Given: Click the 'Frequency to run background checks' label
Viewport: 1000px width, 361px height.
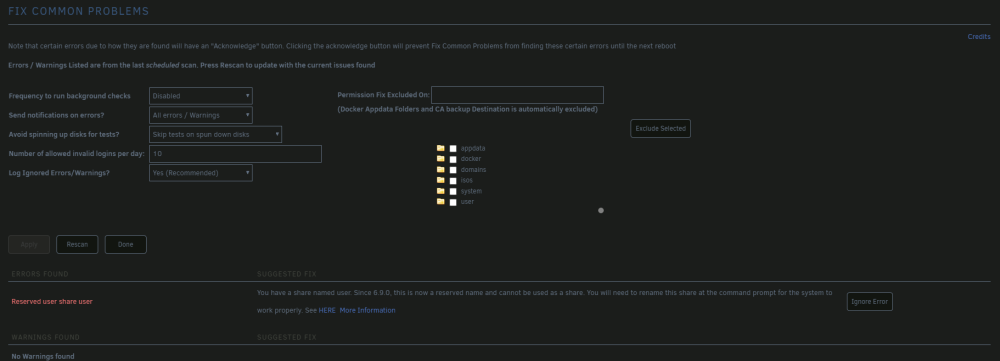Looking at the screenshot, I should pyautogui.click(x=70, y=96).
